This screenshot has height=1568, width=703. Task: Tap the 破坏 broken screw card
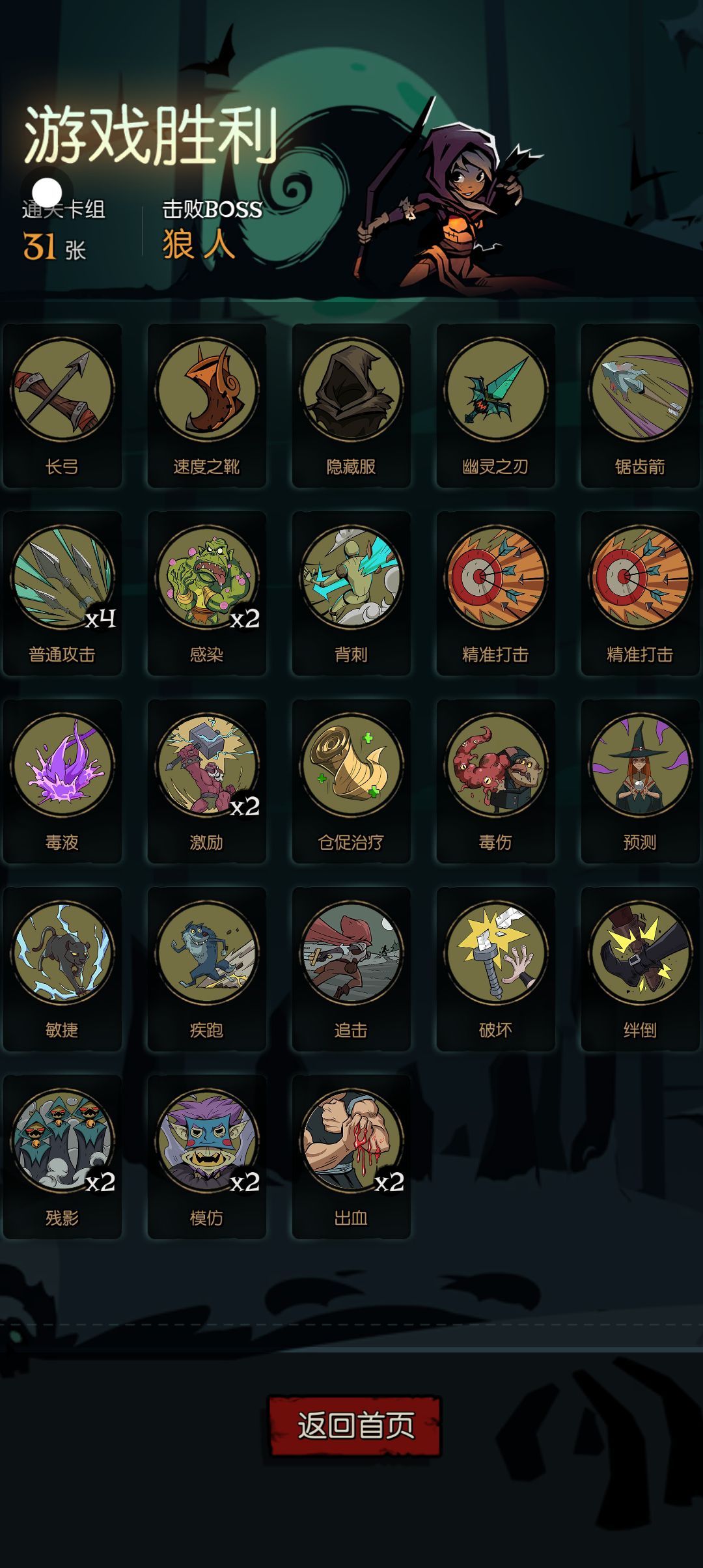click(x=496, y=952)
